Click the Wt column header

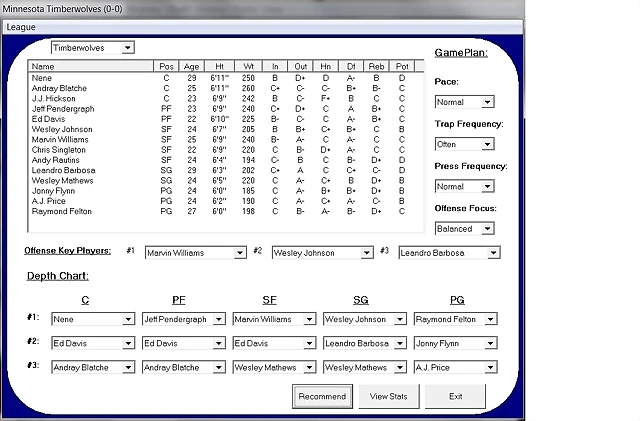[248, 66]
